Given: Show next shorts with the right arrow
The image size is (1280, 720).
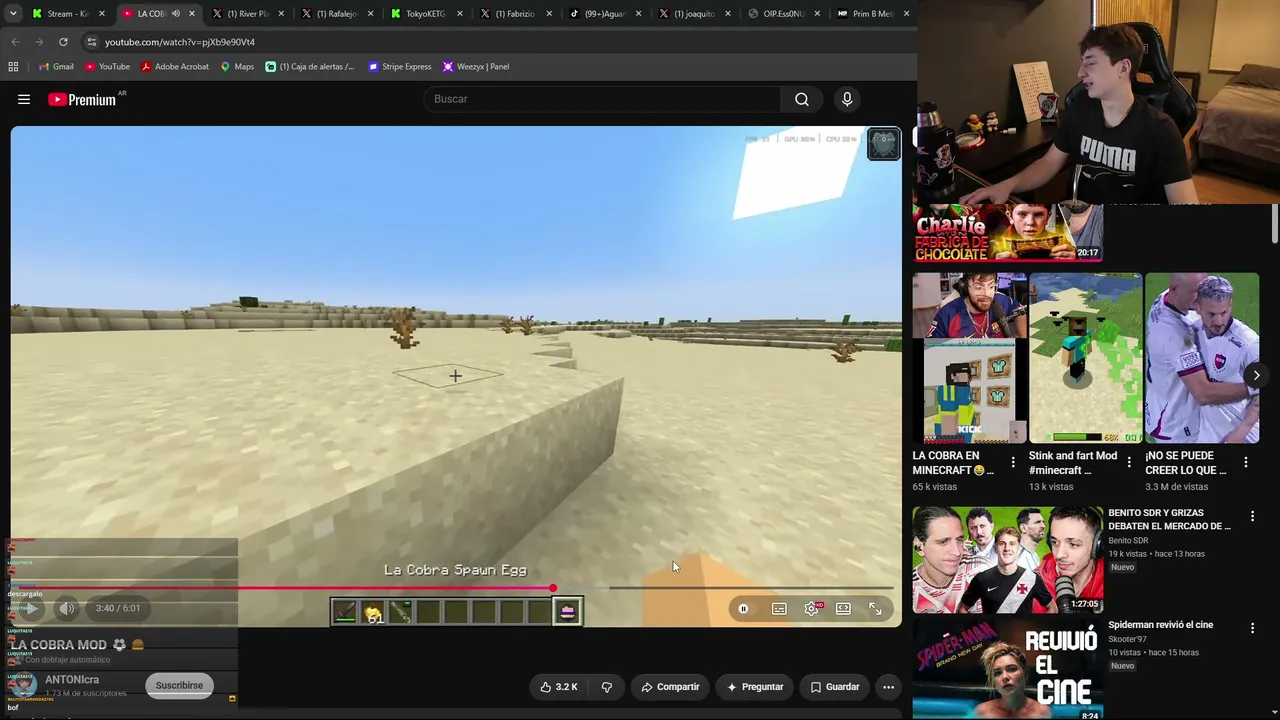Looking at the screenshot, I should click(x=1256, y=375).
